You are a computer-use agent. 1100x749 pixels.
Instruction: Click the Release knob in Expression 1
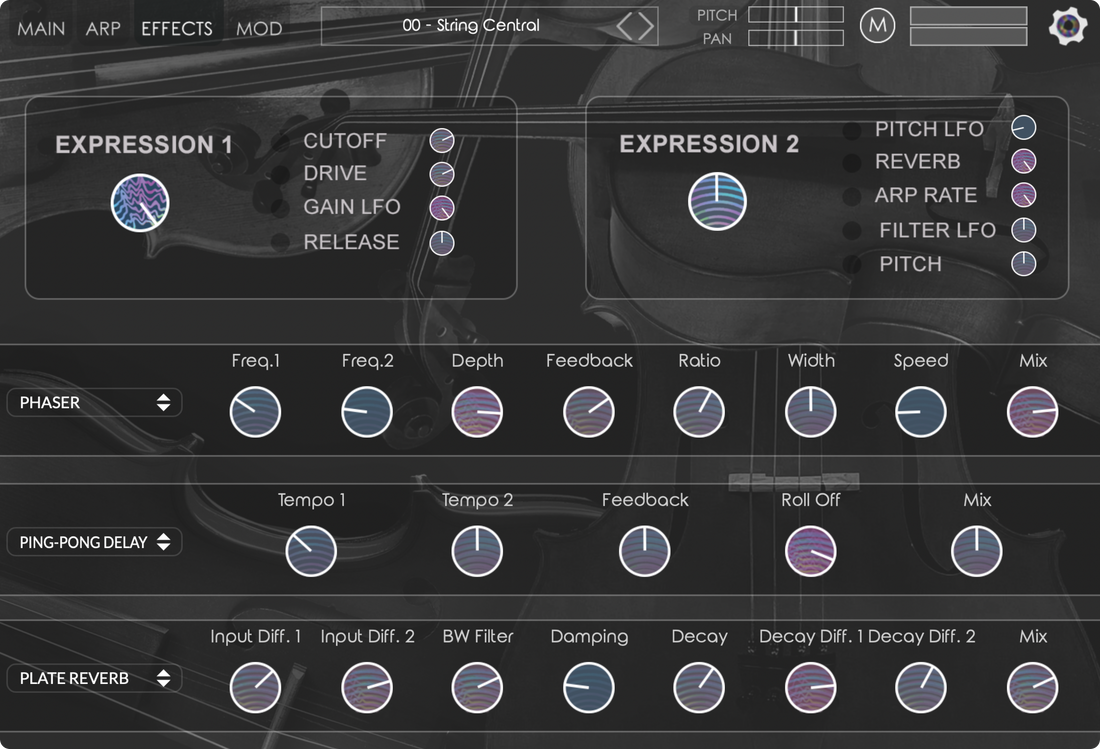(x=441, y=242)
